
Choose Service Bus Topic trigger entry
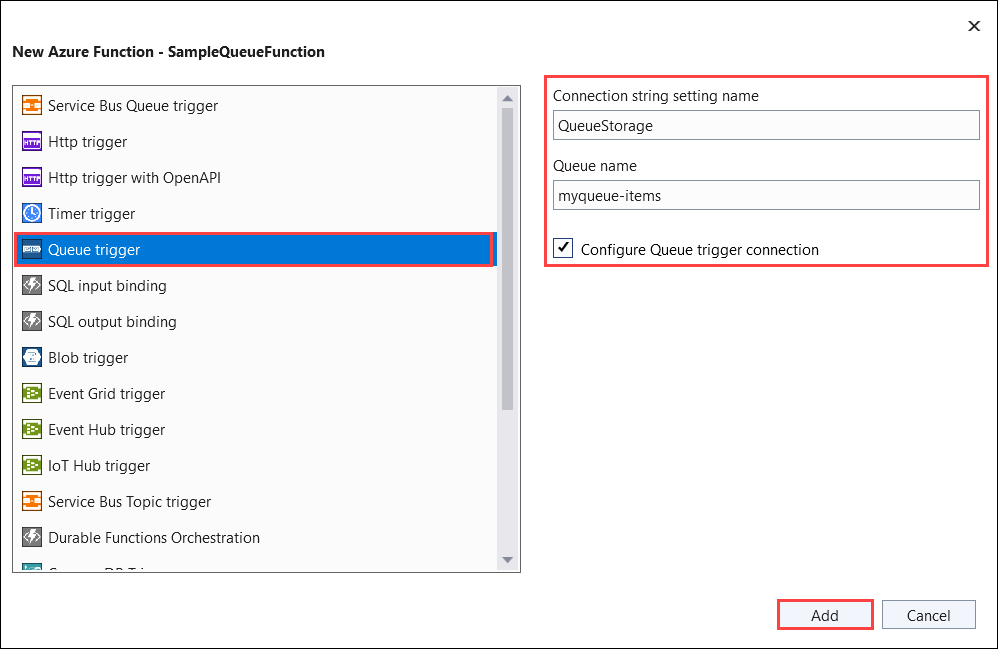(255, 501)
